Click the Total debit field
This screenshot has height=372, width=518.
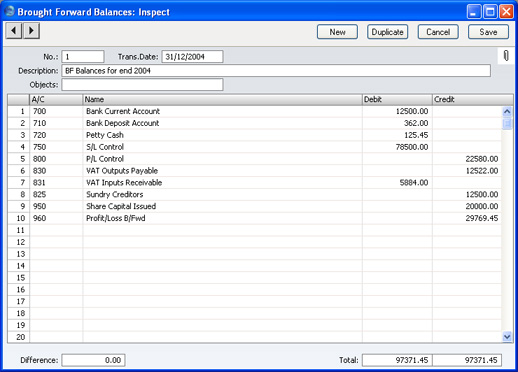pos(397,360)
